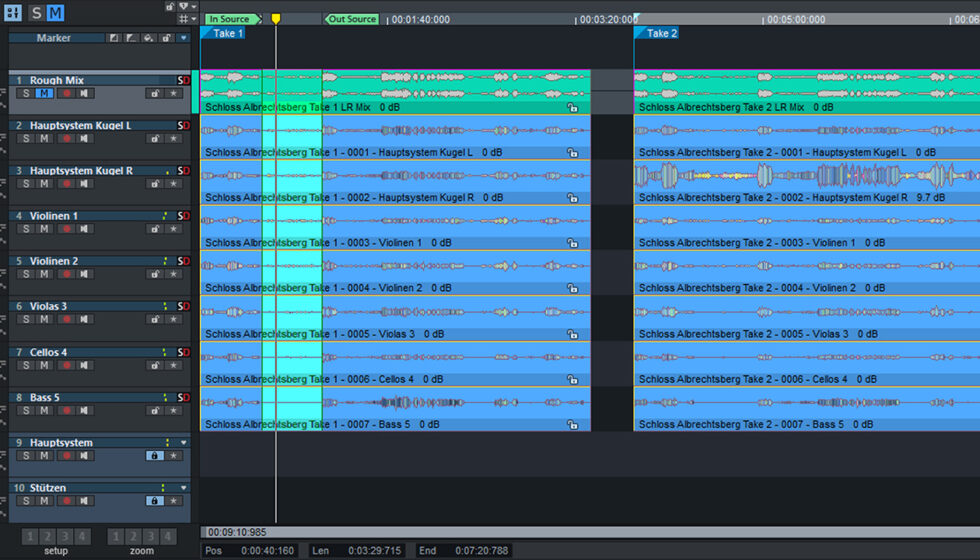This screenshot has height=560, width=980.
Task: Expand the Hauptsystem folder track arrow
Action: click(183, 442)
